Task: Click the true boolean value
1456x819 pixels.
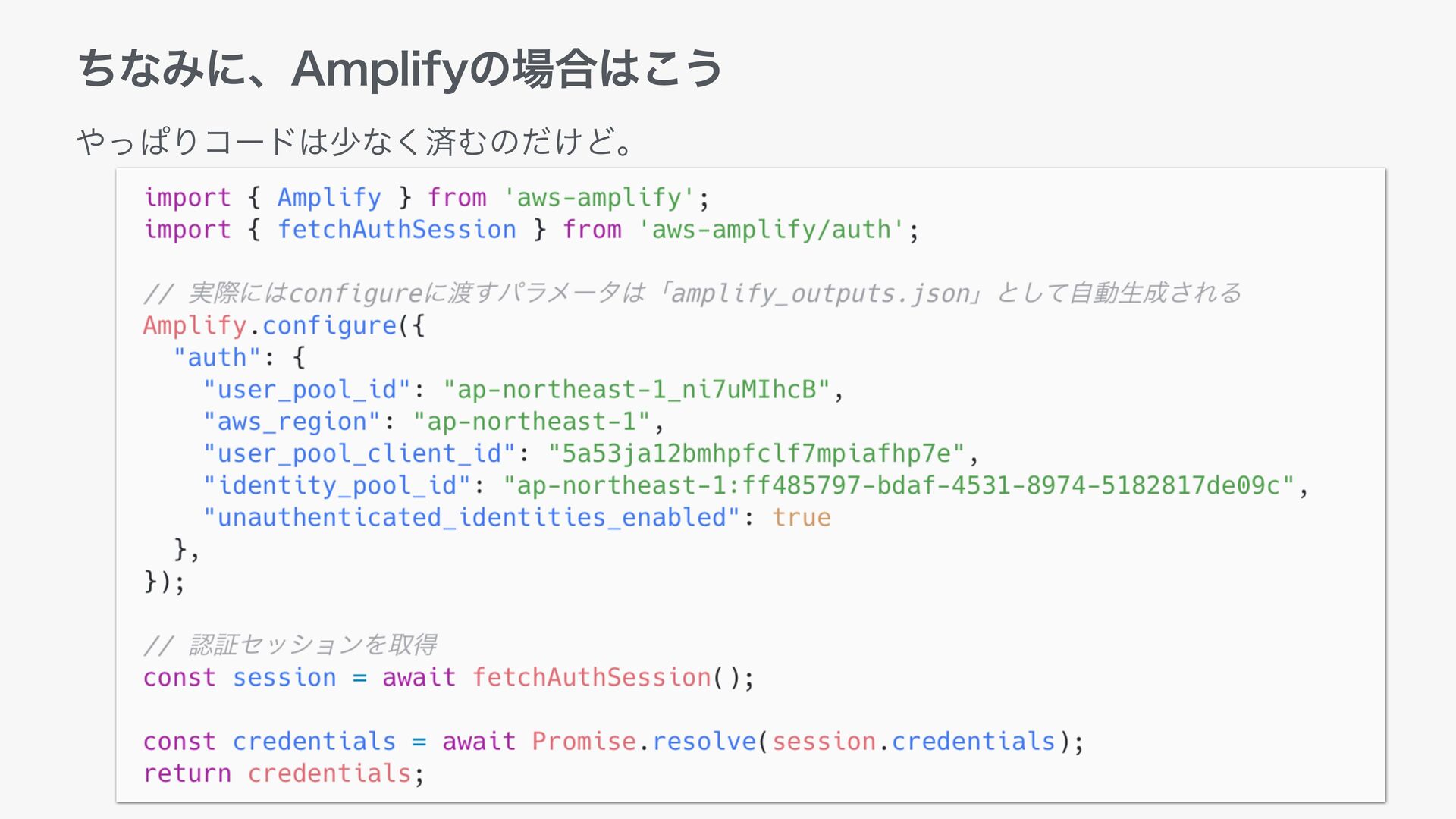Action: 802,517
